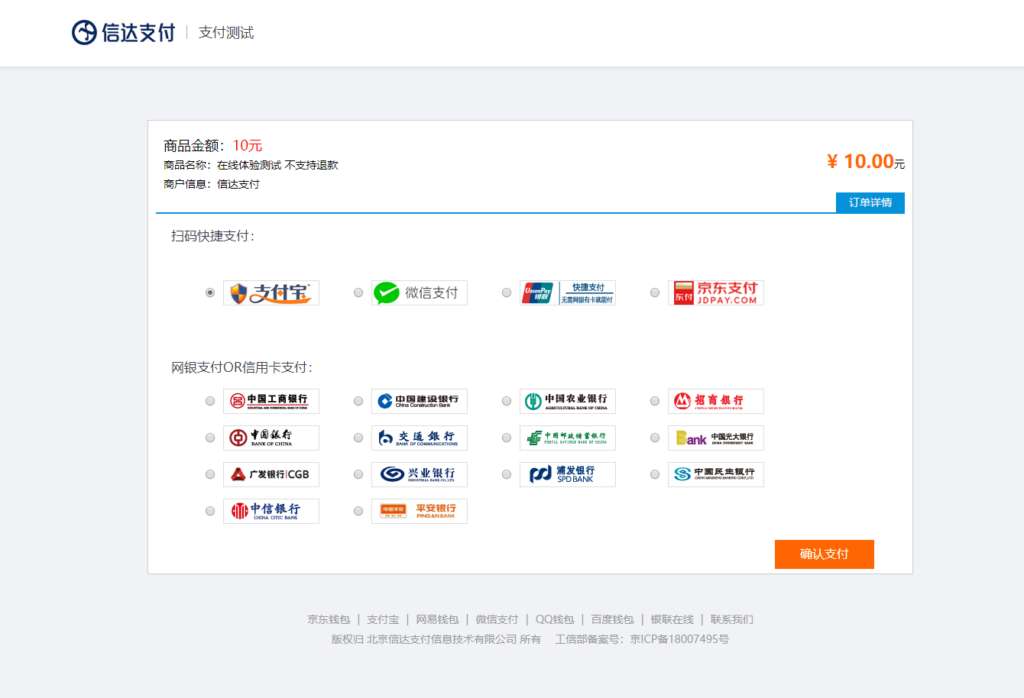Choose the 中国农业银行 radio button
Viewport: 1024px width, 698px height.
click(506, 401)
